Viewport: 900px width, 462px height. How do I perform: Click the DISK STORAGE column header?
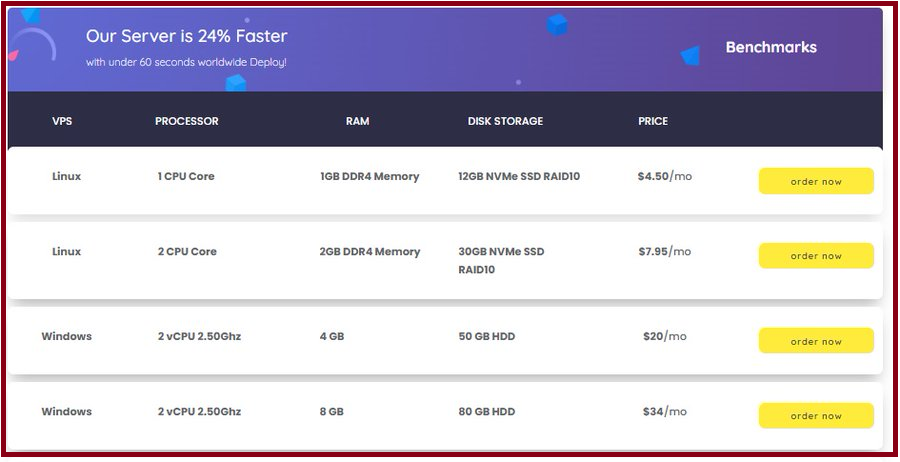(505, 121)
